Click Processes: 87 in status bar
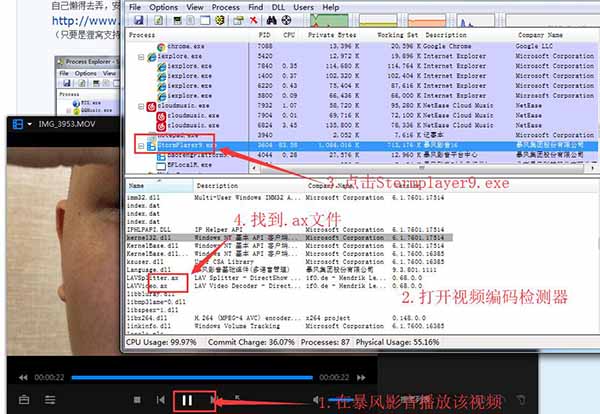 point(325,342)
